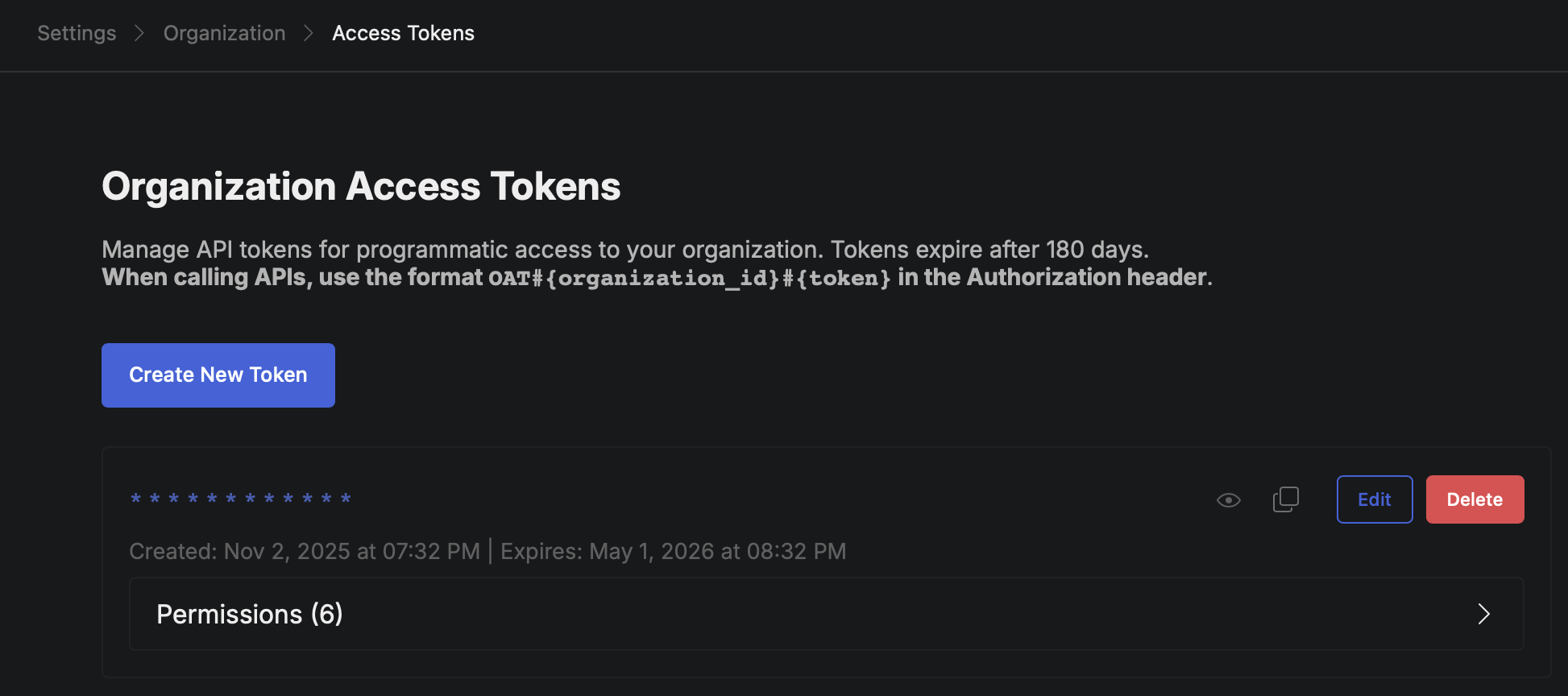Expand permissions using the right chevron
Viewport: 1568px width, 696px height.
pos(1485,614)
